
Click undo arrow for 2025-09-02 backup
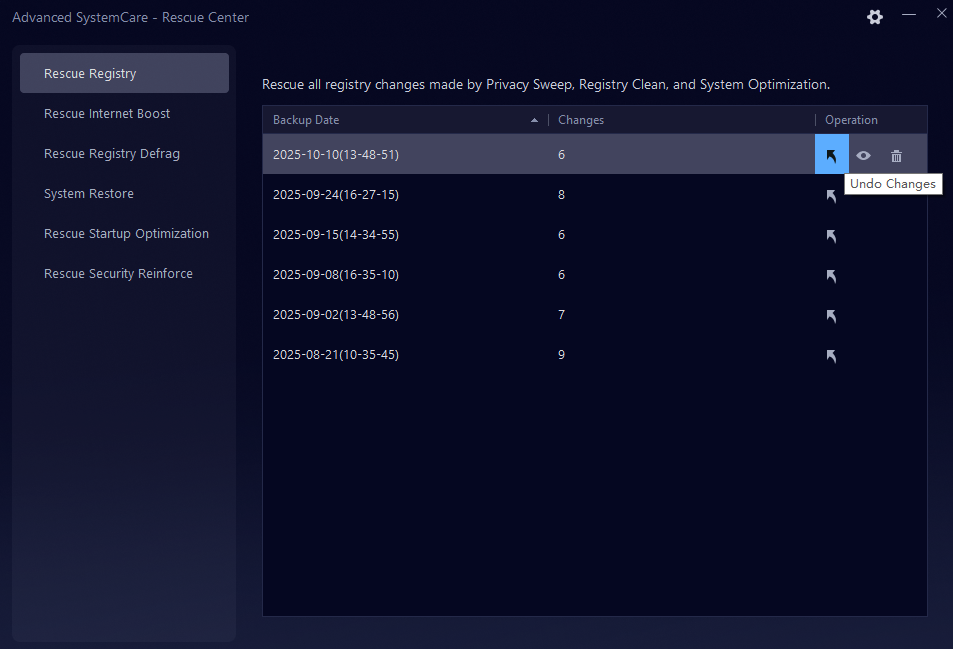tap(831, 316)
